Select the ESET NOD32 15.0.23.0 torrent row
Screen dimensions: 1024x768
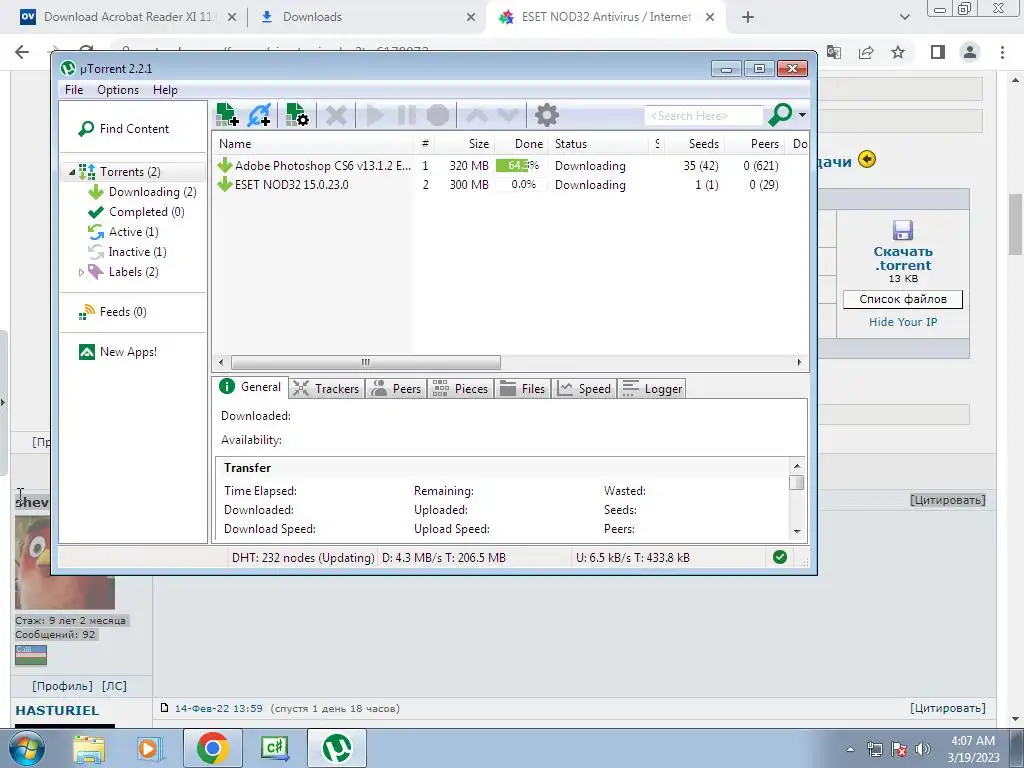click(x=509, y=185)
